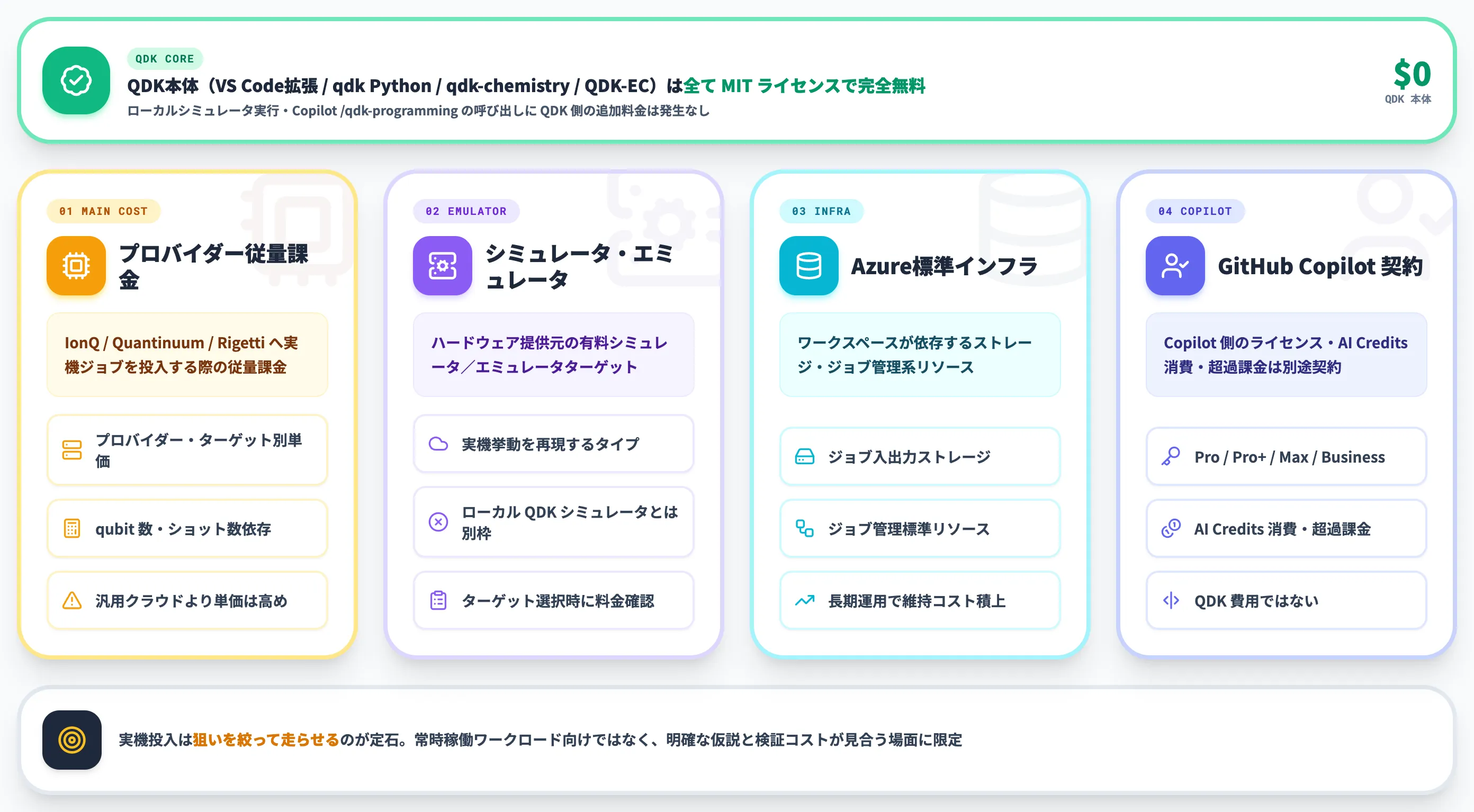Image resolution: width=1474 pixels, height=812 pixels.
Task: Click the blue user-check Copilot icon
Action: pyautogui.click(x=1175, y=266)
